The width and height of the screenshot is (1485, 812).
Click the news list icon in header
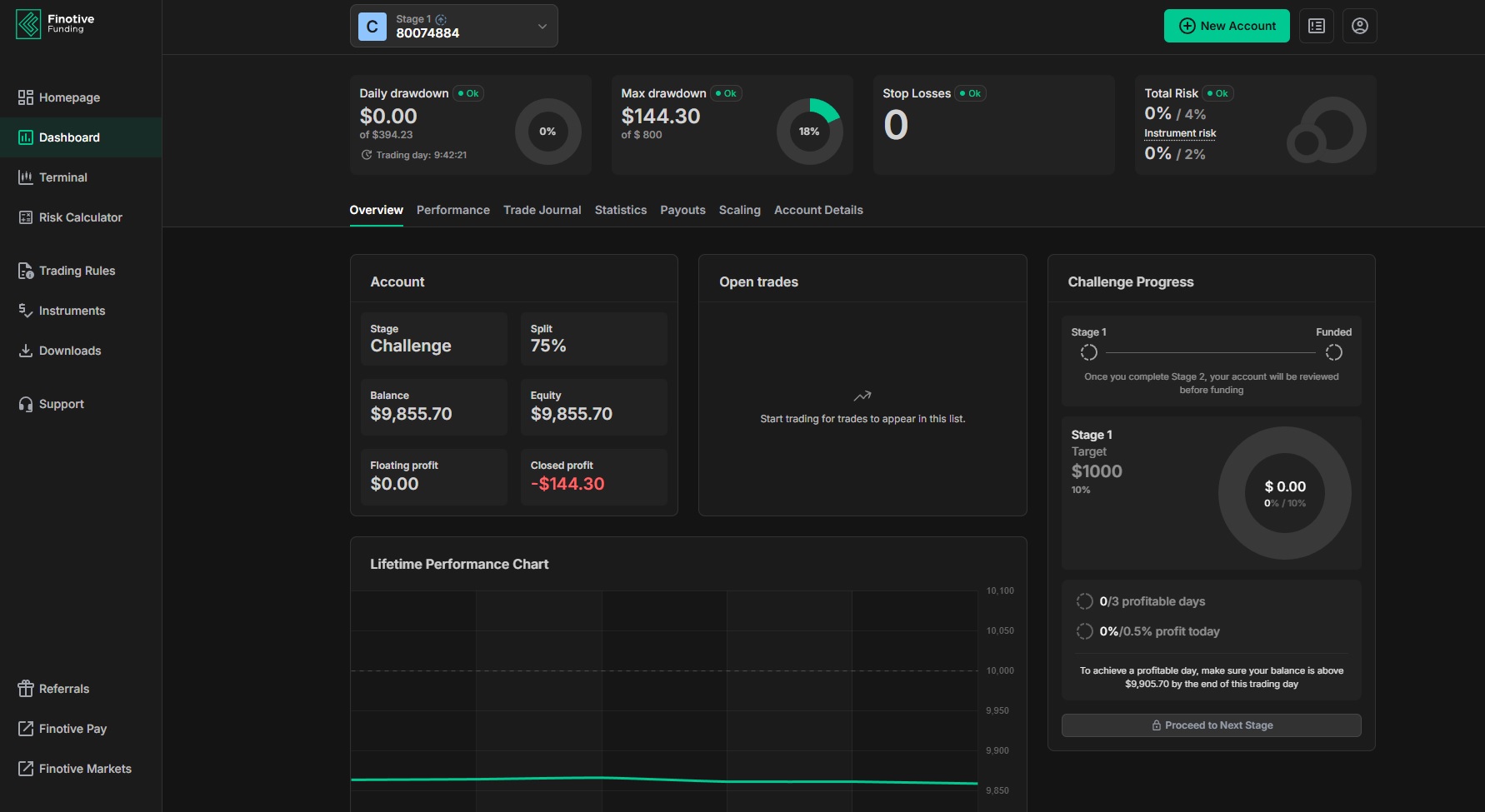(x=1316, y=26)
